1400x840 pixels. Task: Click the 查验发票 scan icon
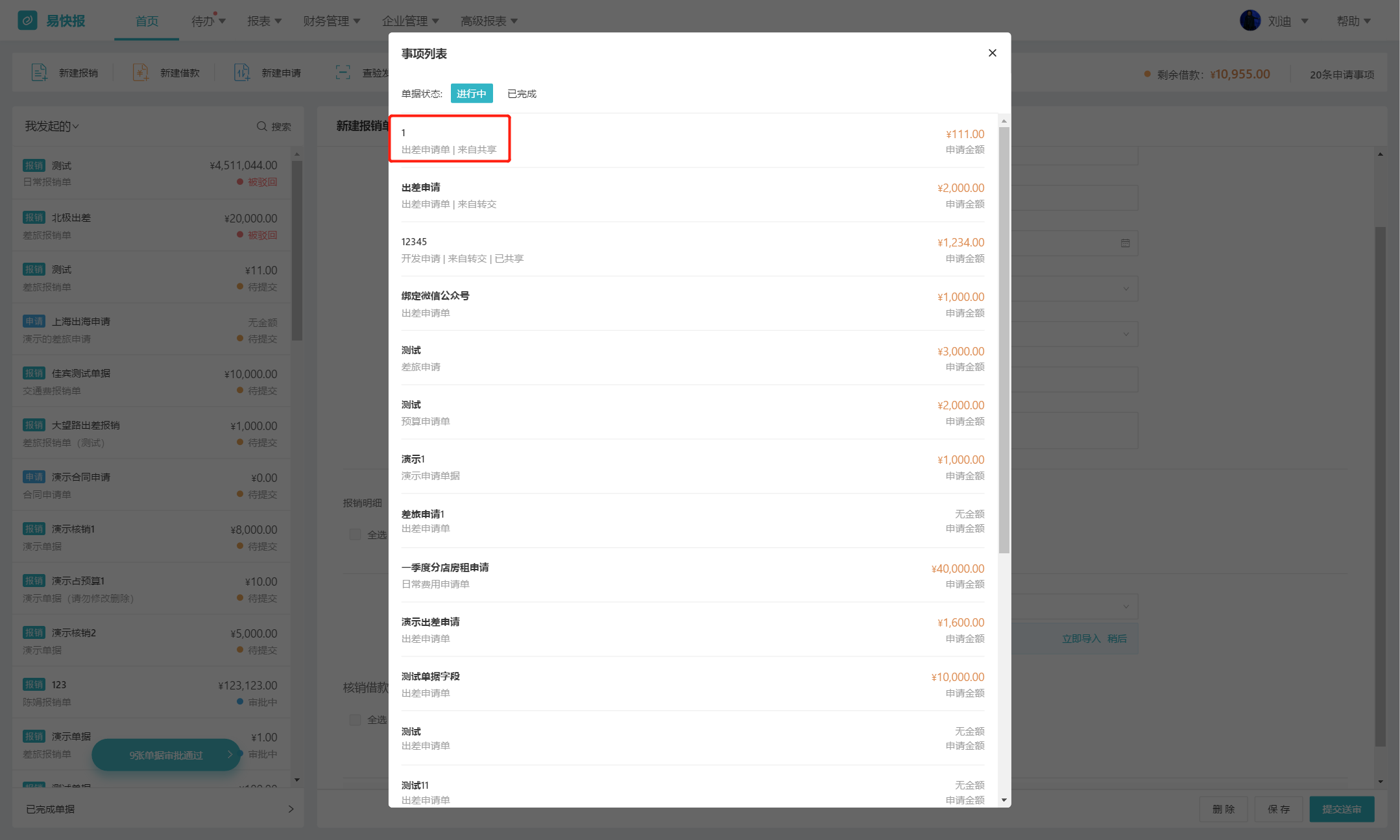(x=343, y=73)
